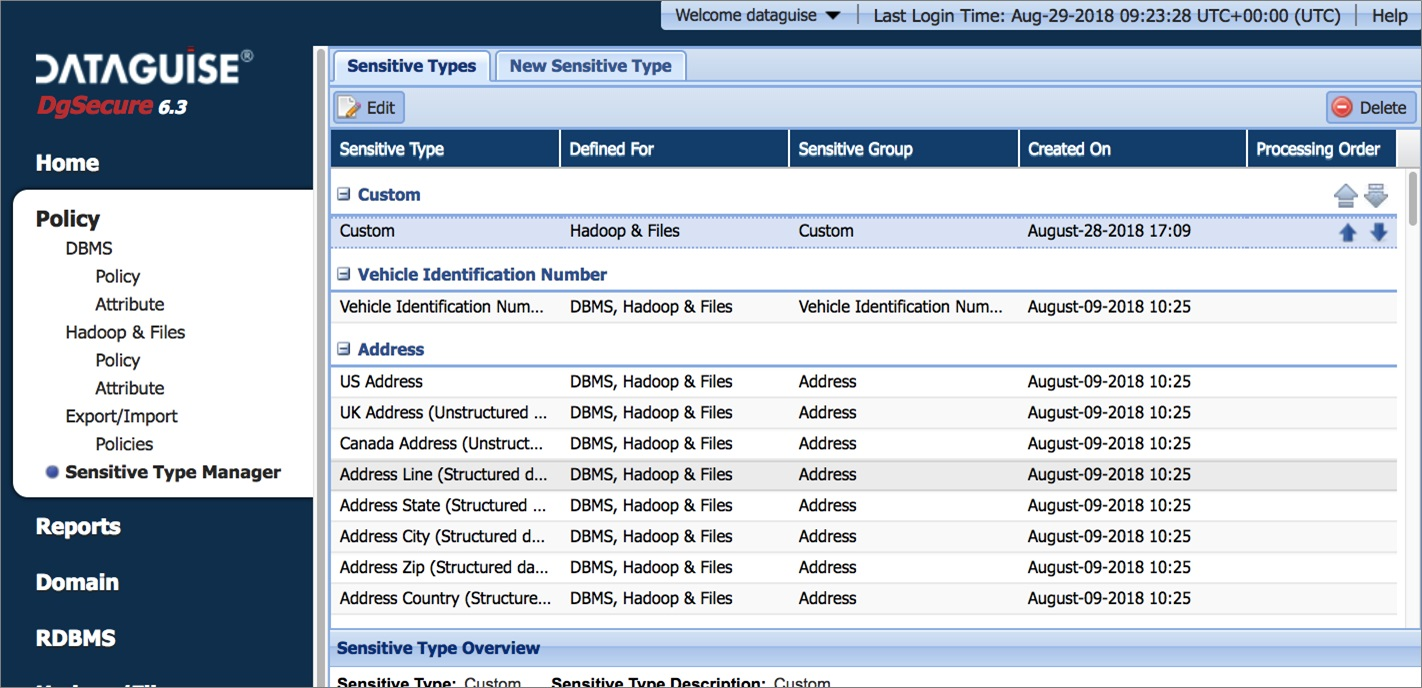Go to Home in the sidebar
The height and width of the screenshot is (688, 1422).
click(67, 163)
